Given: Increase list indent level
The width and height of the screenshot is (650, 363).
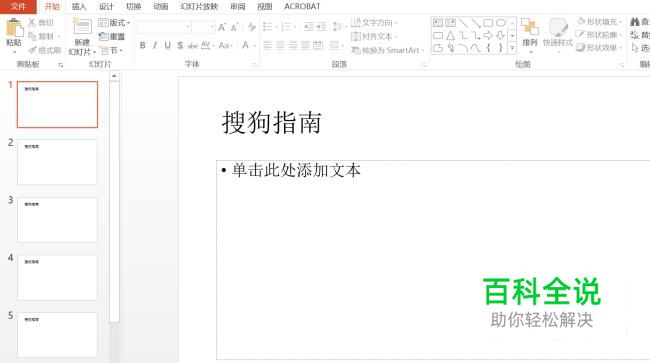Looking at the screenshot, I should (x=321, y=27).
